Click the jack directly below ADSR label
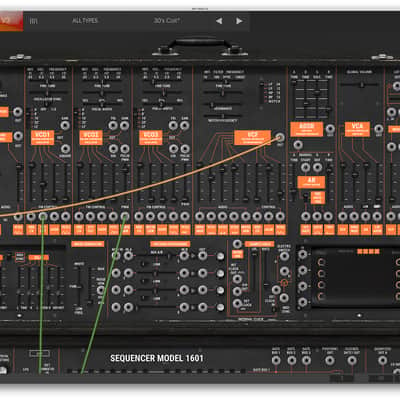 pyautogui.click(x=298, y=145)
